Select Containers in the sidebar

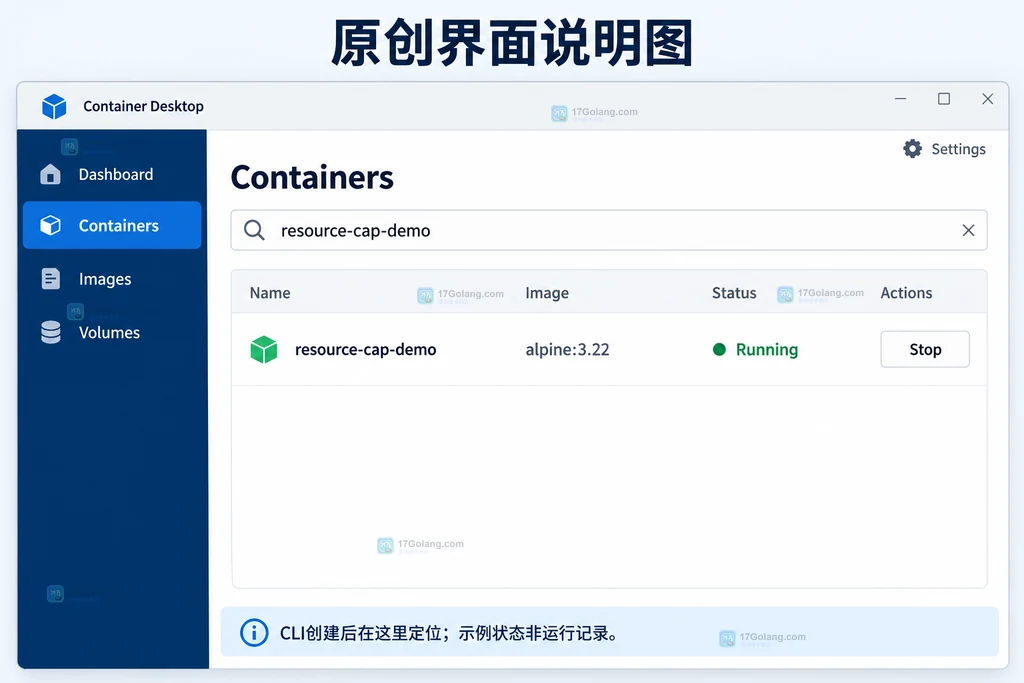(112, 225)
